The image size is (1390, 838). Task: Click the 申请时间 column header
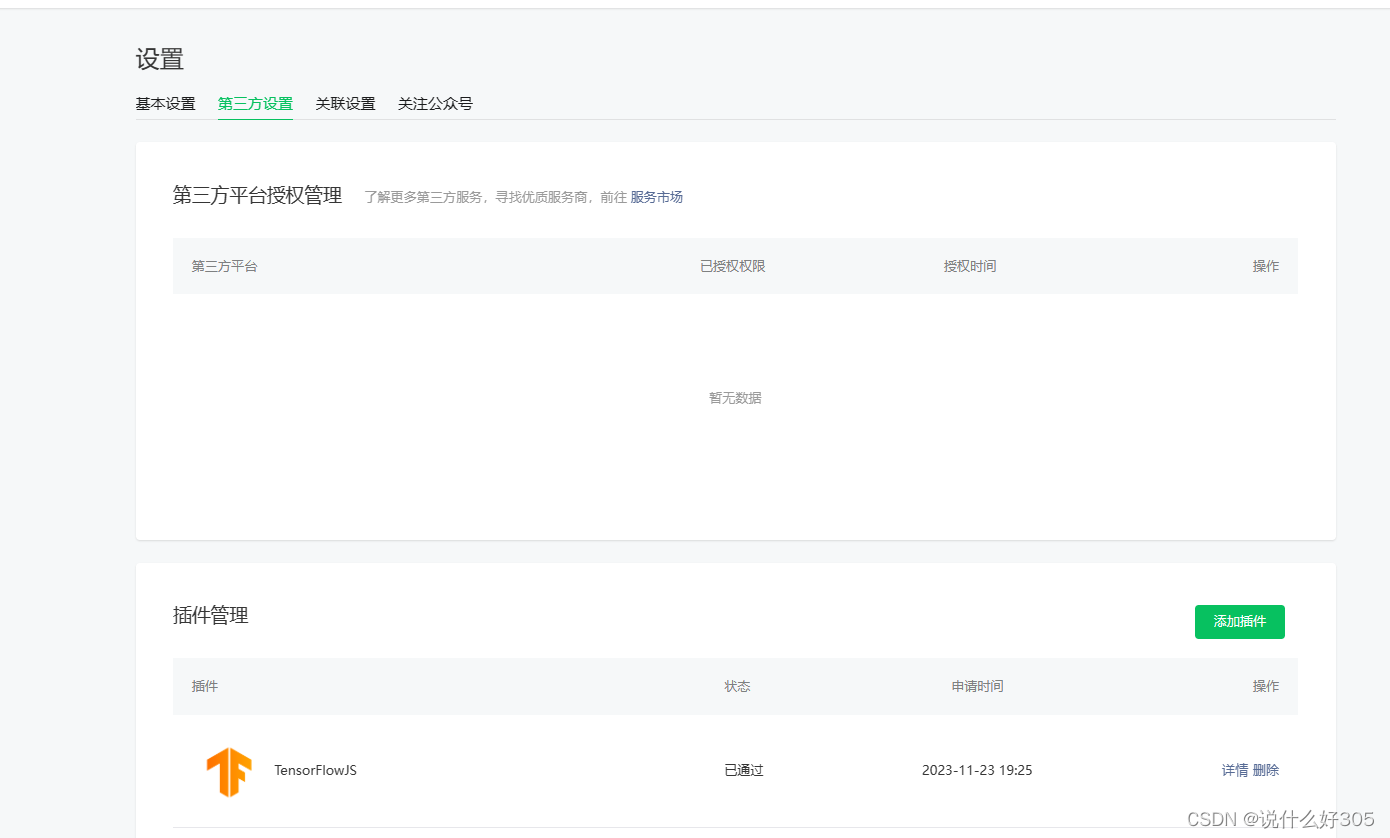977,686
